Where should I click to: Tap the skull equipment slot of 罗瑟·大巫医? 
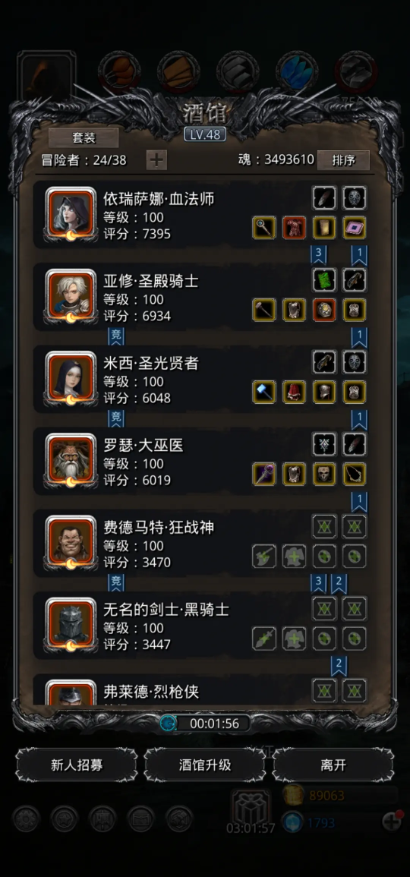click(324, 474)
